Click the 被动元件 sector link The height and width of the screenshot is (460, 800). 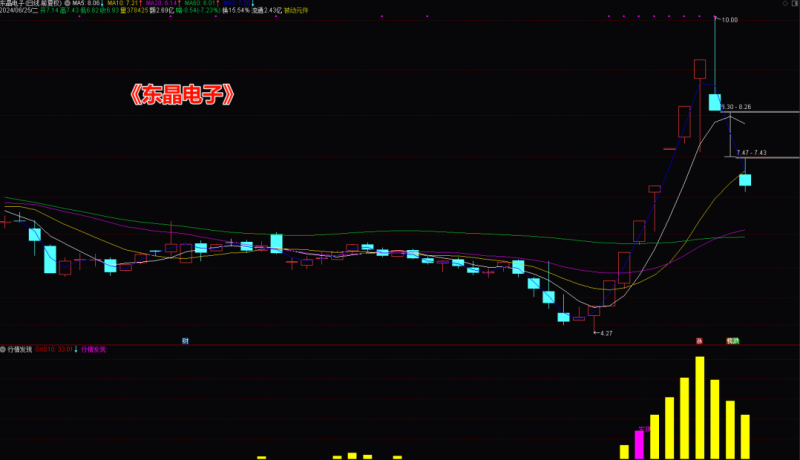[297, 12]
